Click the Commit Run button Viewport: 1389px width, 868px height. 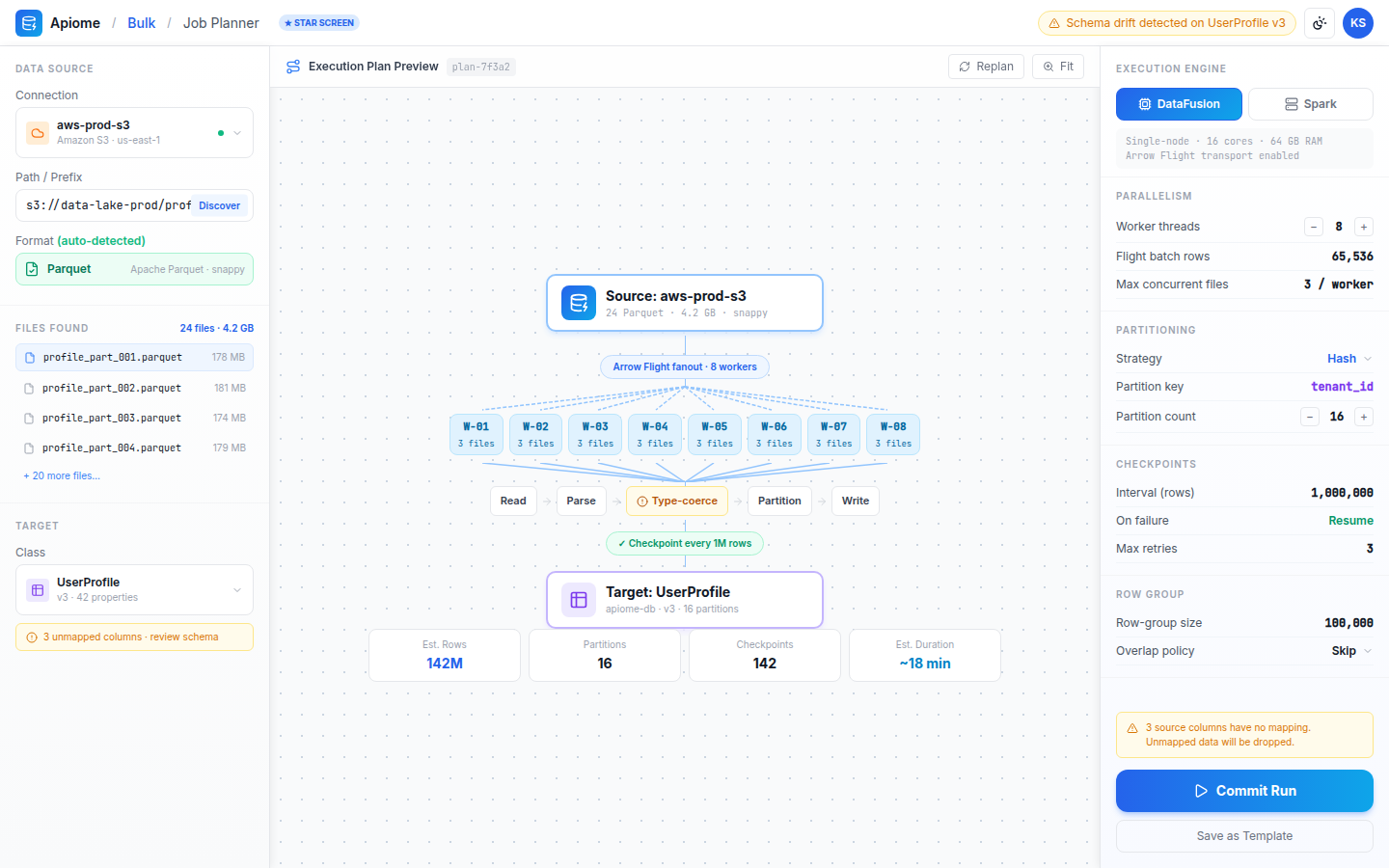click(x=1244, y=791)
